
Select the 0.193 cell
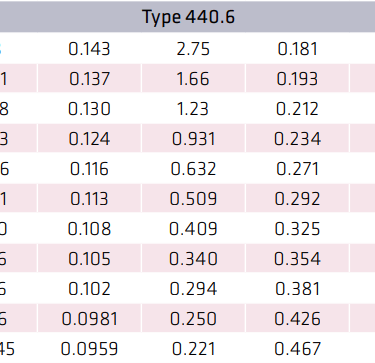(297, 79)
